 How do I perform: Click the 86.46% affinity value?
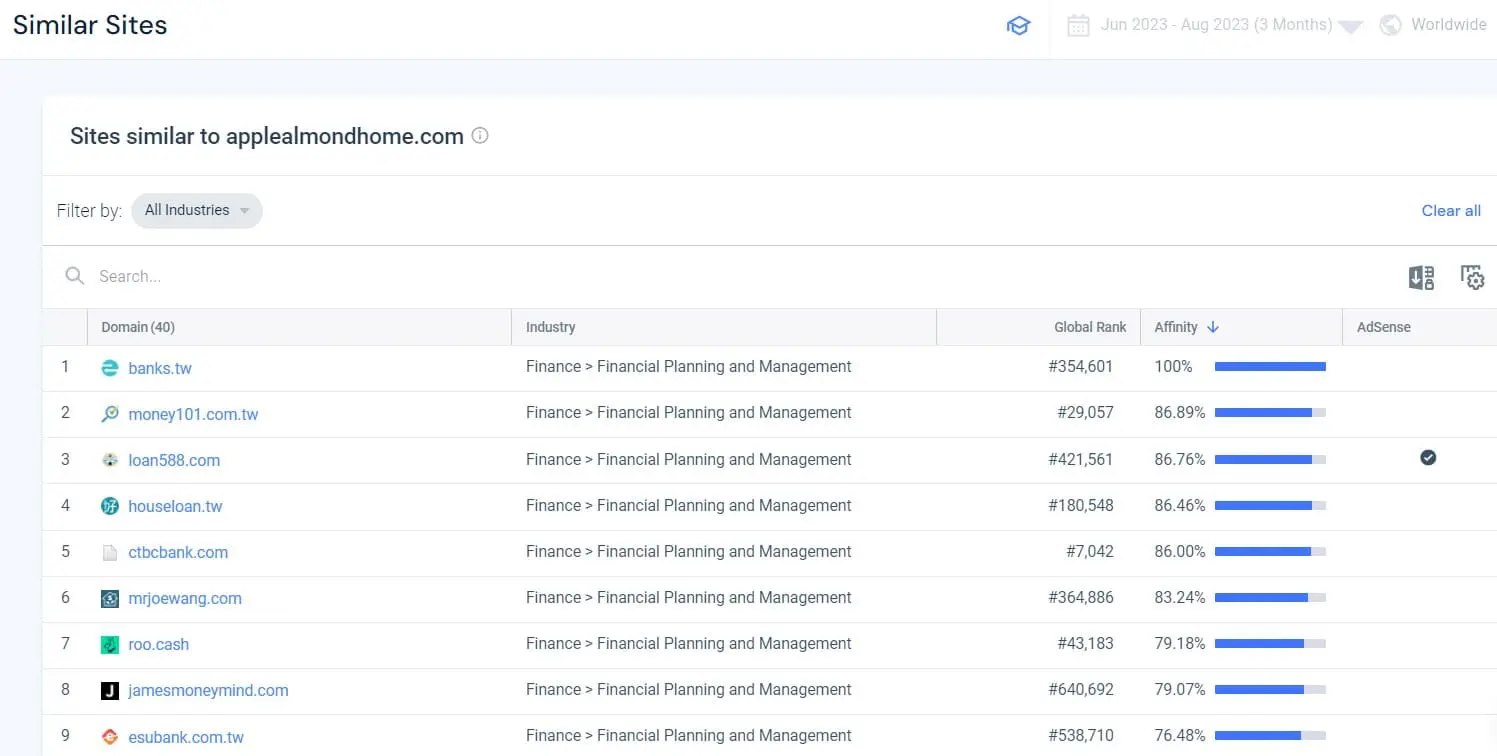coord(1180,505)
